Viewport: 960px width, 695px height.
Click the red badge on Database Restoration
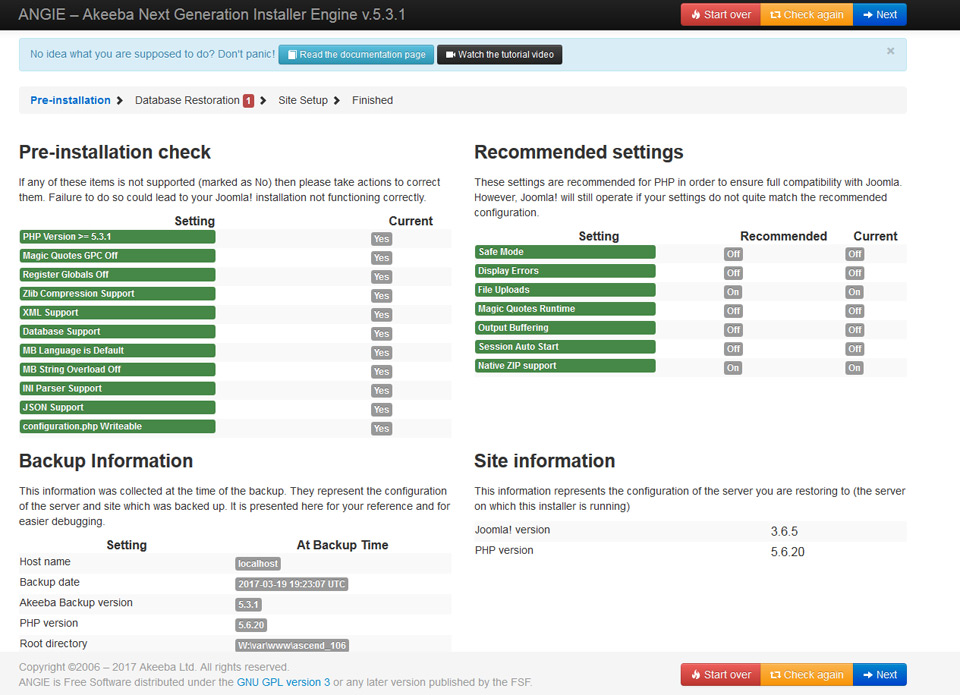248,101
